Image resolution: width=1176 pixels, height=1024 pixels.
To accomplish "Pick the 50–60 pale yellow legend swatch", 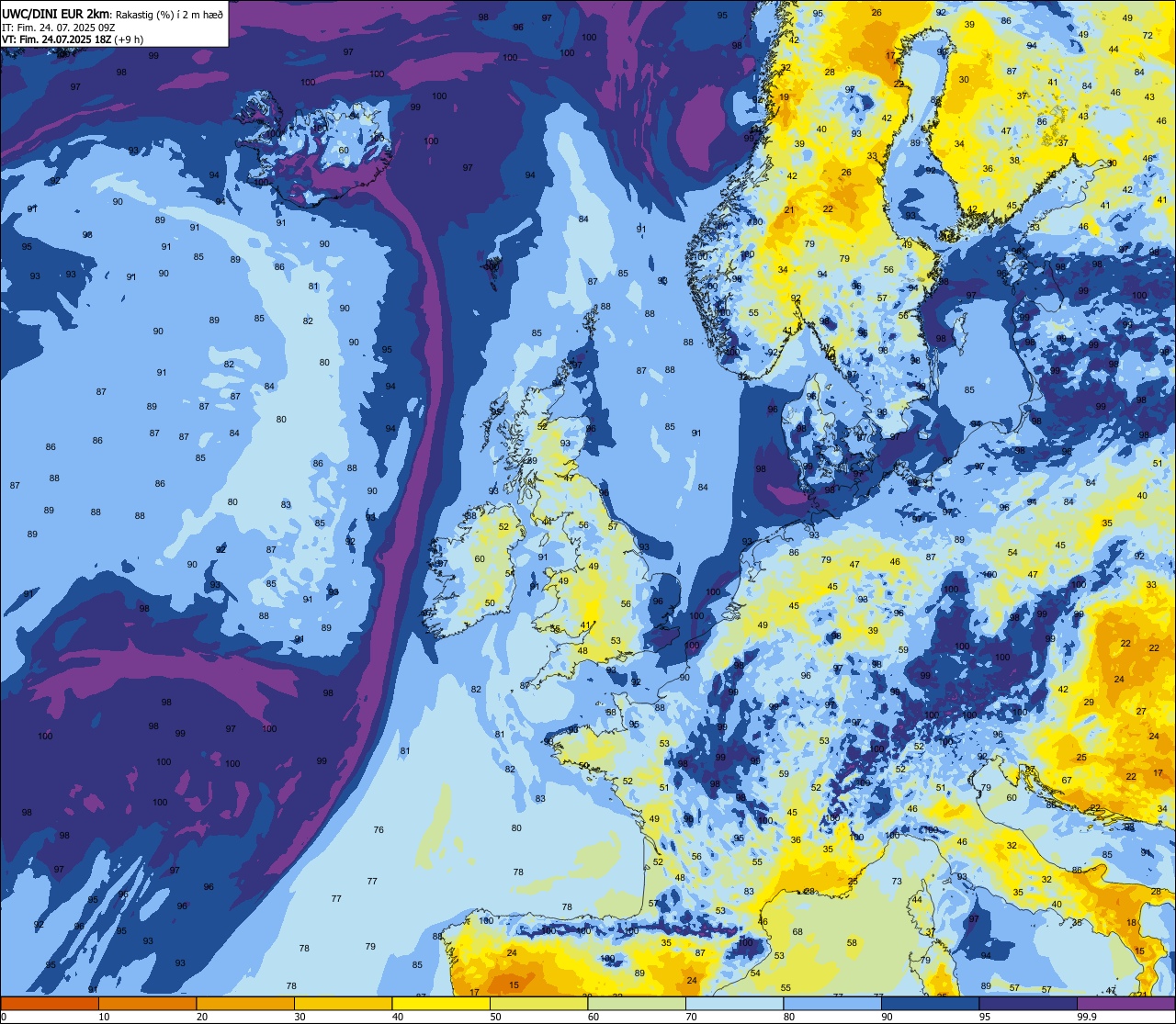I will (x=538, y=1004).
